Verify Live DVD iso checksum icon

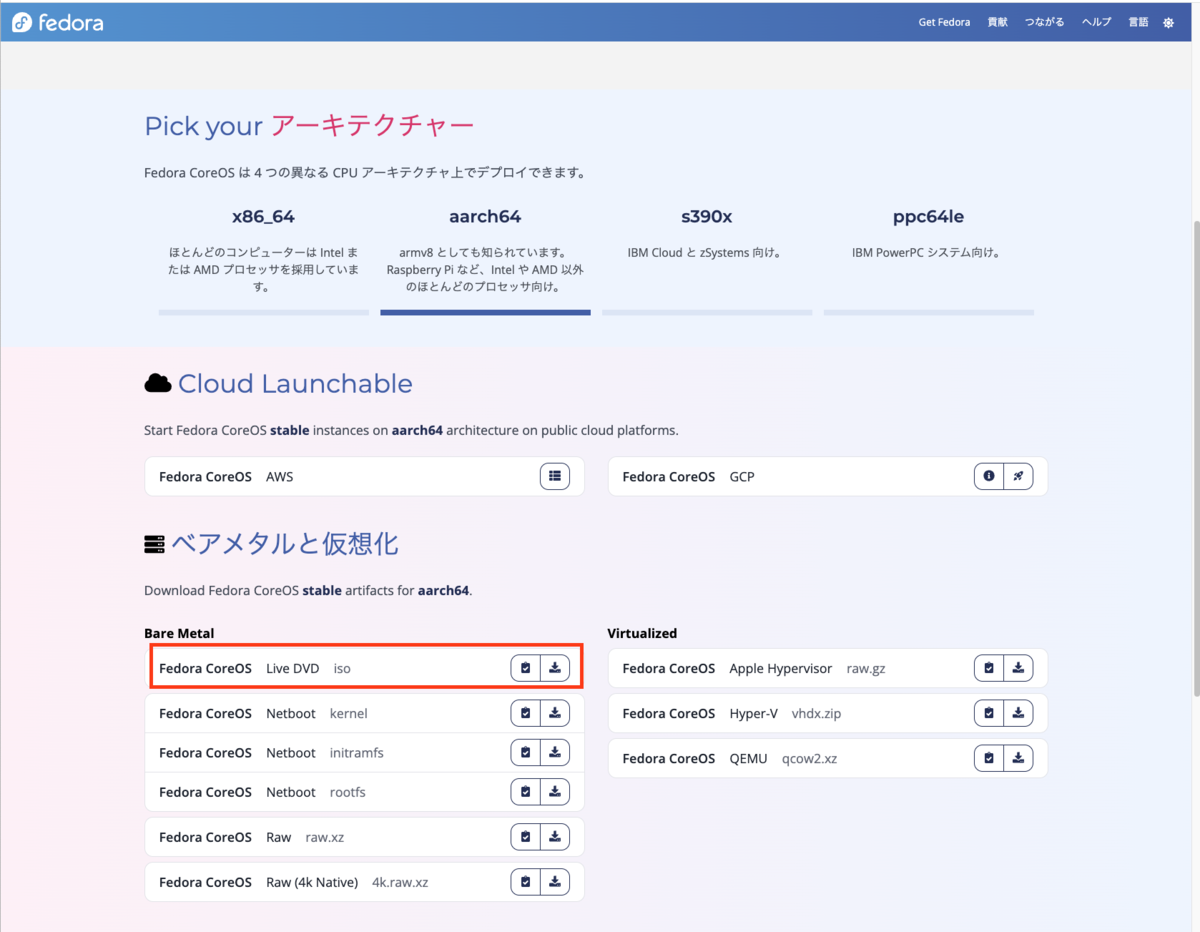pyautogui.click(x=526, y=668)
